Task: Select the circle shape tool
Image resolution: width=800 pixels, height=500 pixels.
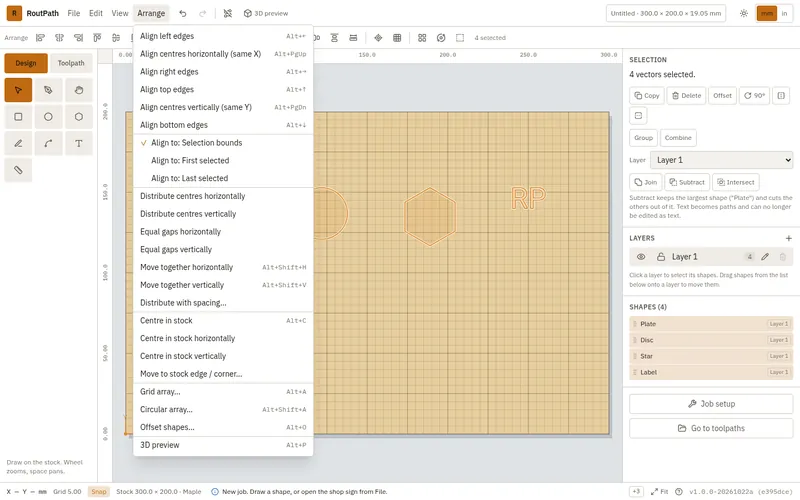Action: tap(48, 117)
